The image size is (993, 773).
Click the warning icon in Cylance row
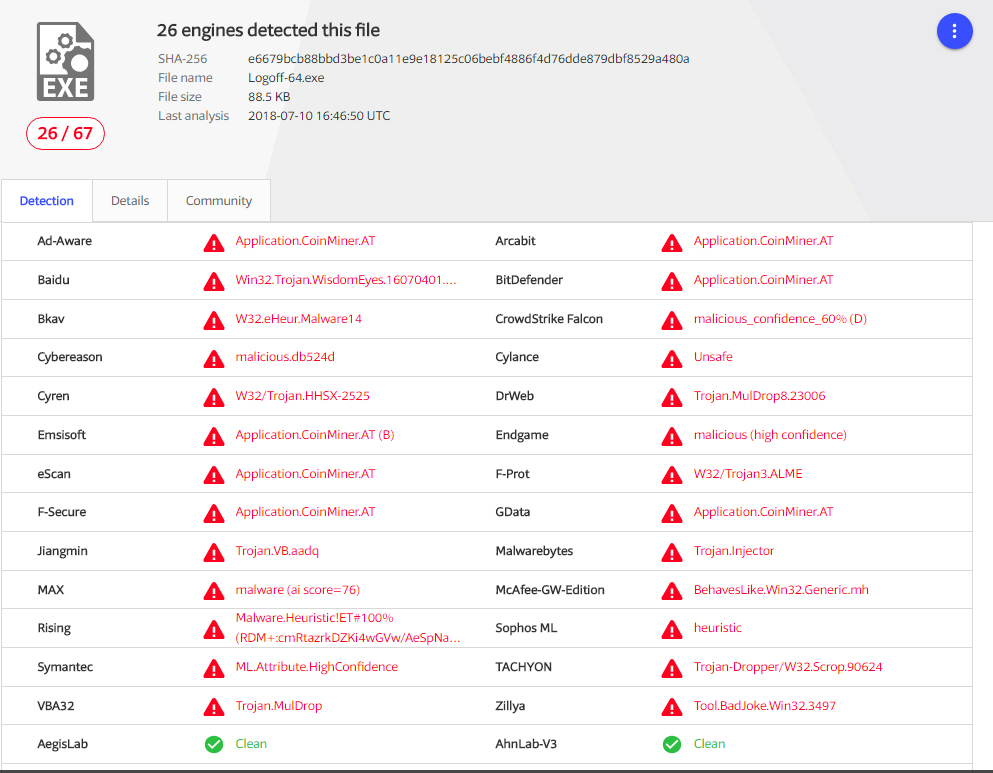(x=672, y=359)
